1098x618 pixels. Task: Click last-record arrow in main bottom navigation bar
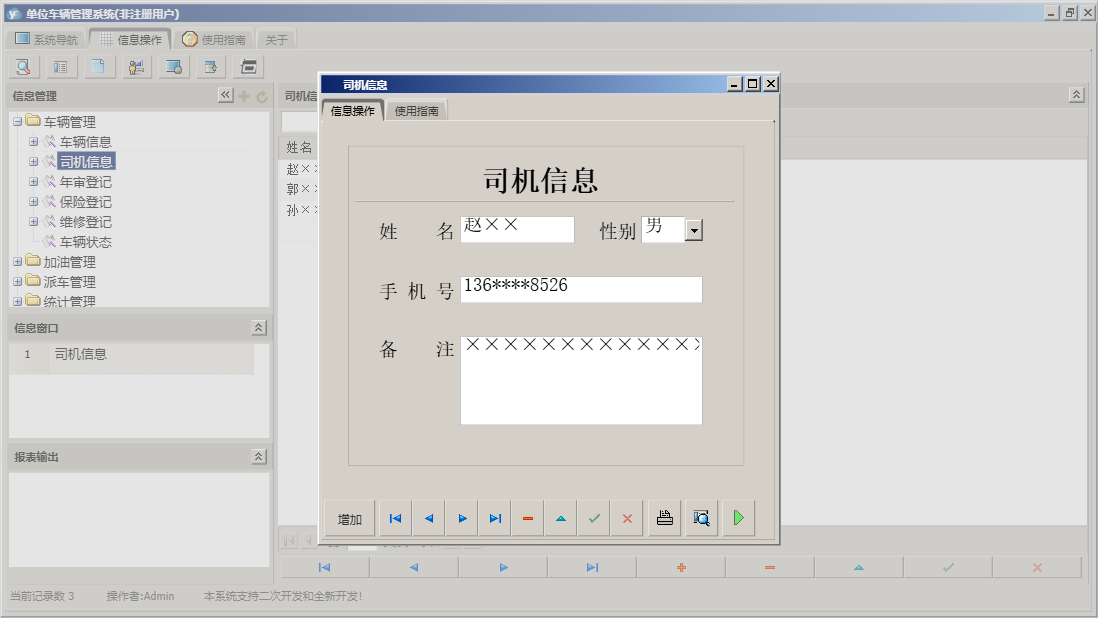click(x=592, y=568)
